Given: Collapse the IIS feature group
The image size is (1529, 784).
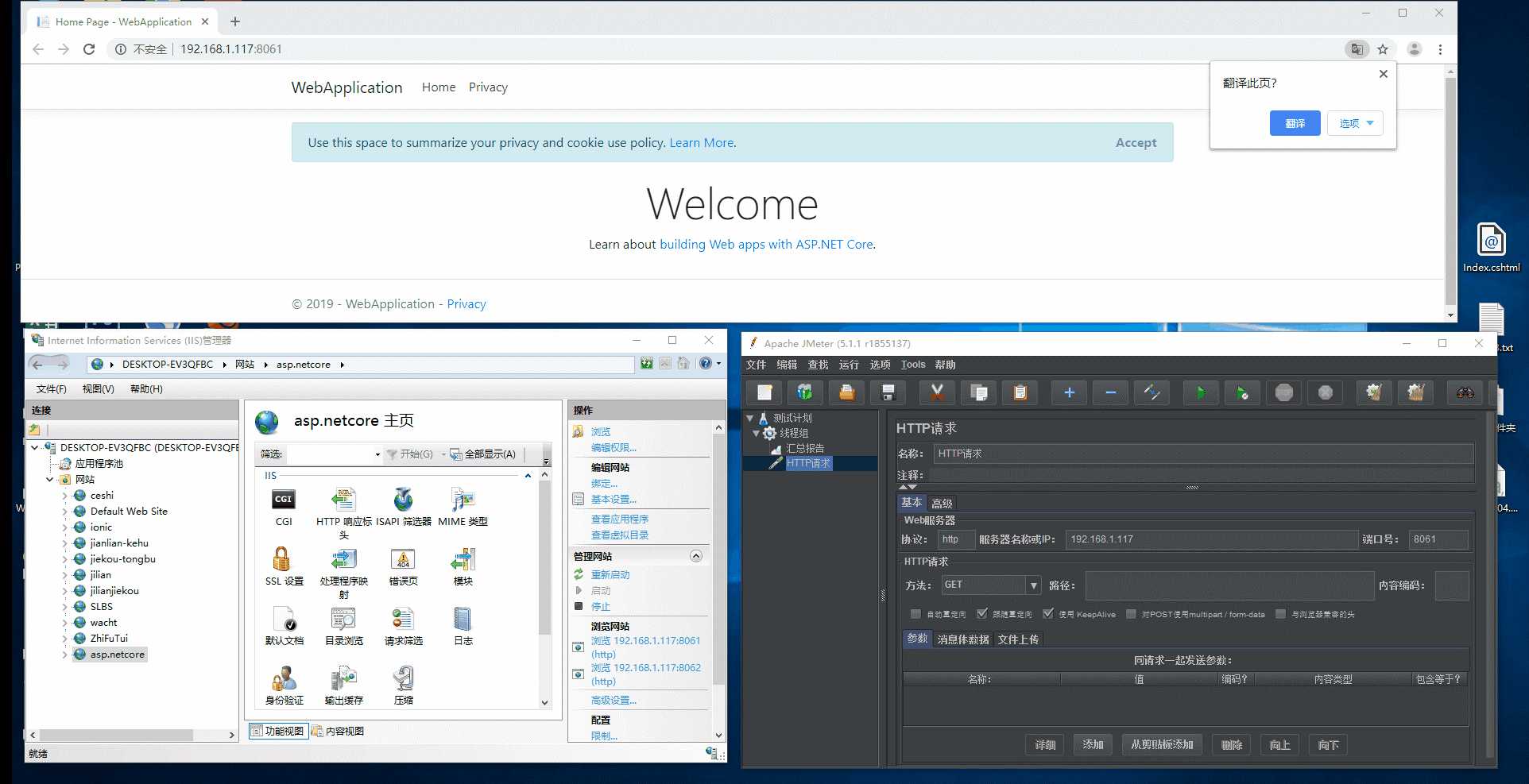Looking at the screenshot, I should click(528, 476).
